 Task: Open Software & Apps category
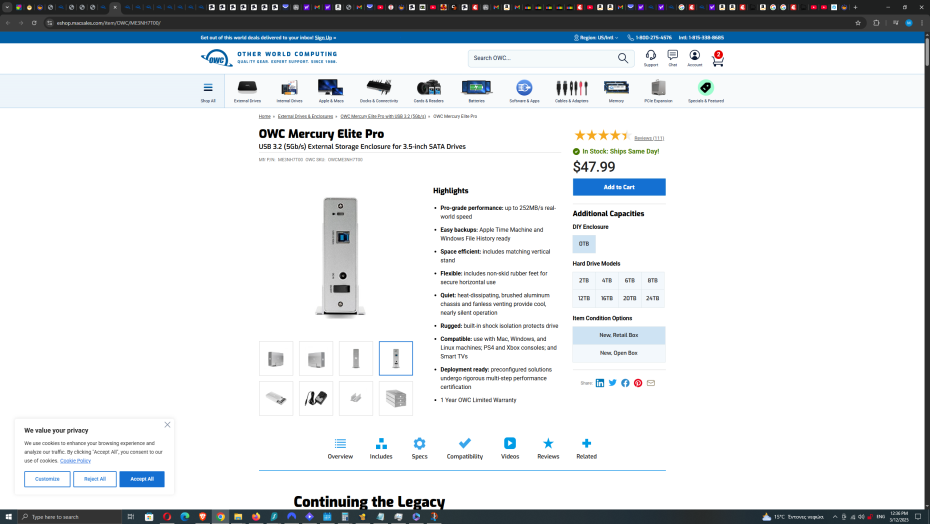tap(524, 91)
